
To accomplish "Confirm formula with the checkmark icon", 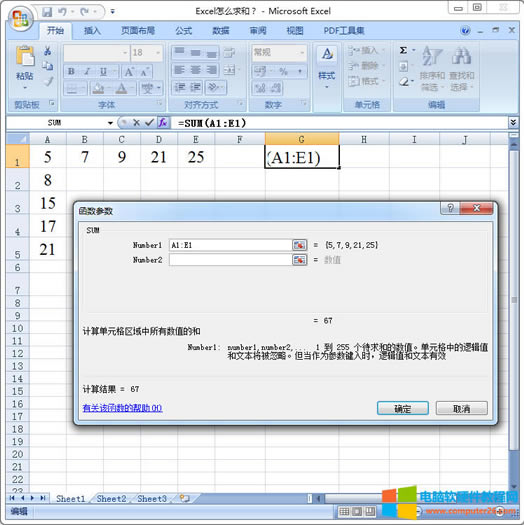I will tap(149, 123).
